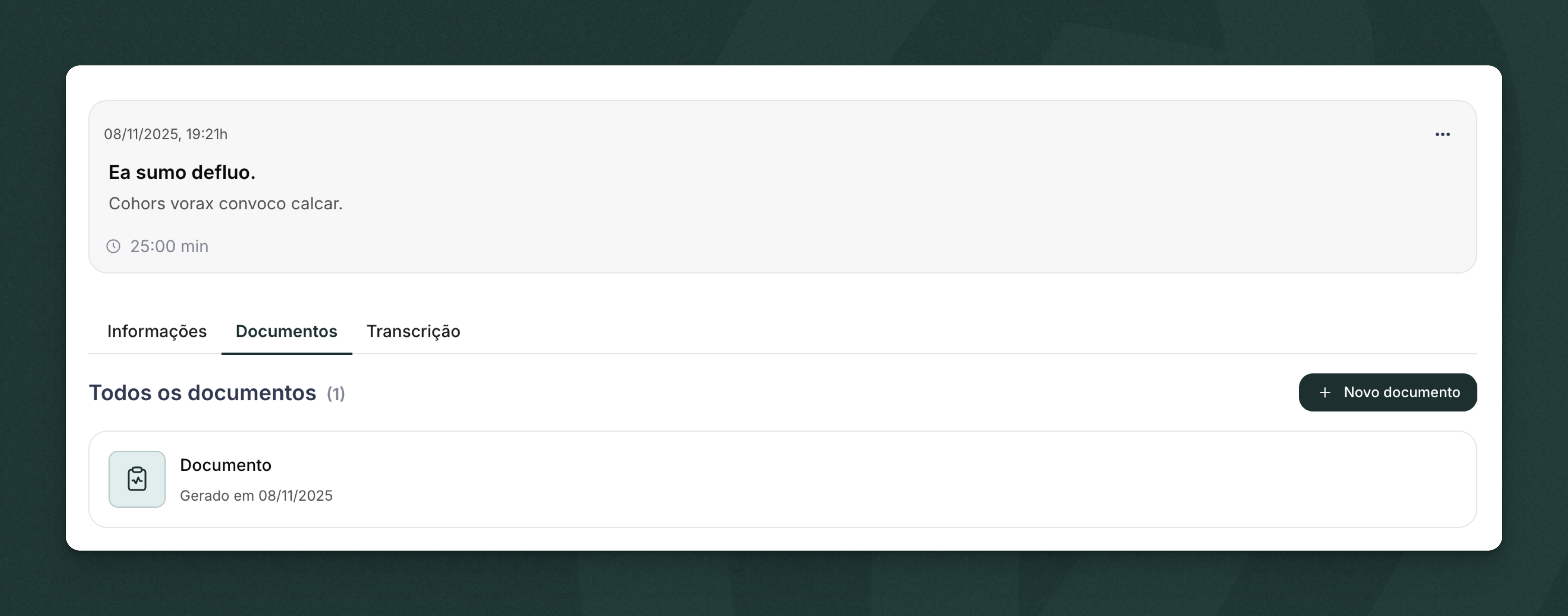The height and width of the screenshot is (616, 1568).
Task: Click the Todos os documentos heading
Action: tap(202, 392)
